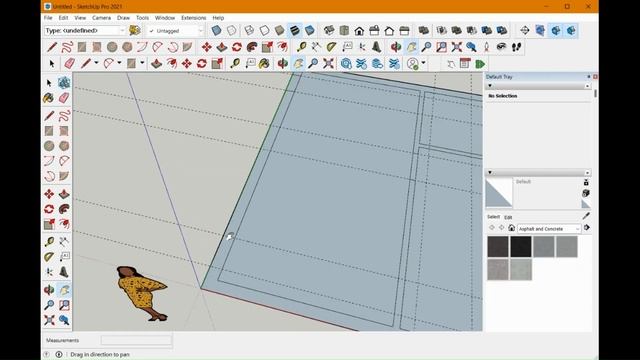The image size is (640, 360).
Task: Toggle Display Section Cuts
Action: [x=556, y=31]
